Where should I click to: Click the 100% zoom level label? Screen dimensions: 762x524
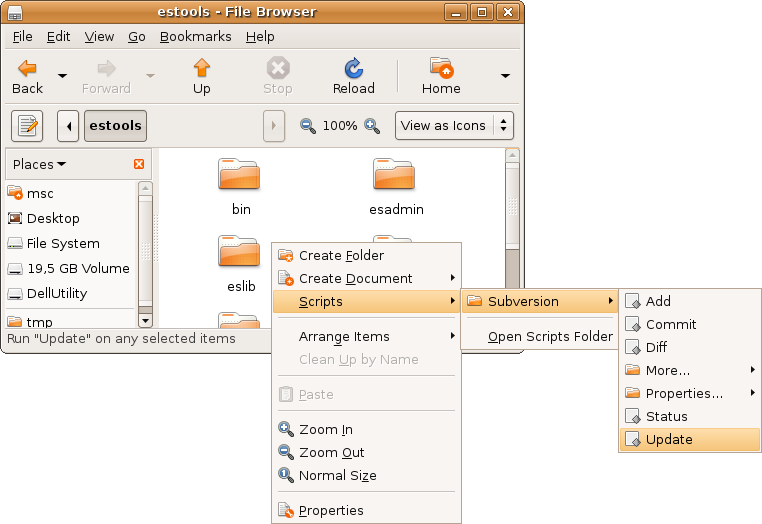pos(340,126)
